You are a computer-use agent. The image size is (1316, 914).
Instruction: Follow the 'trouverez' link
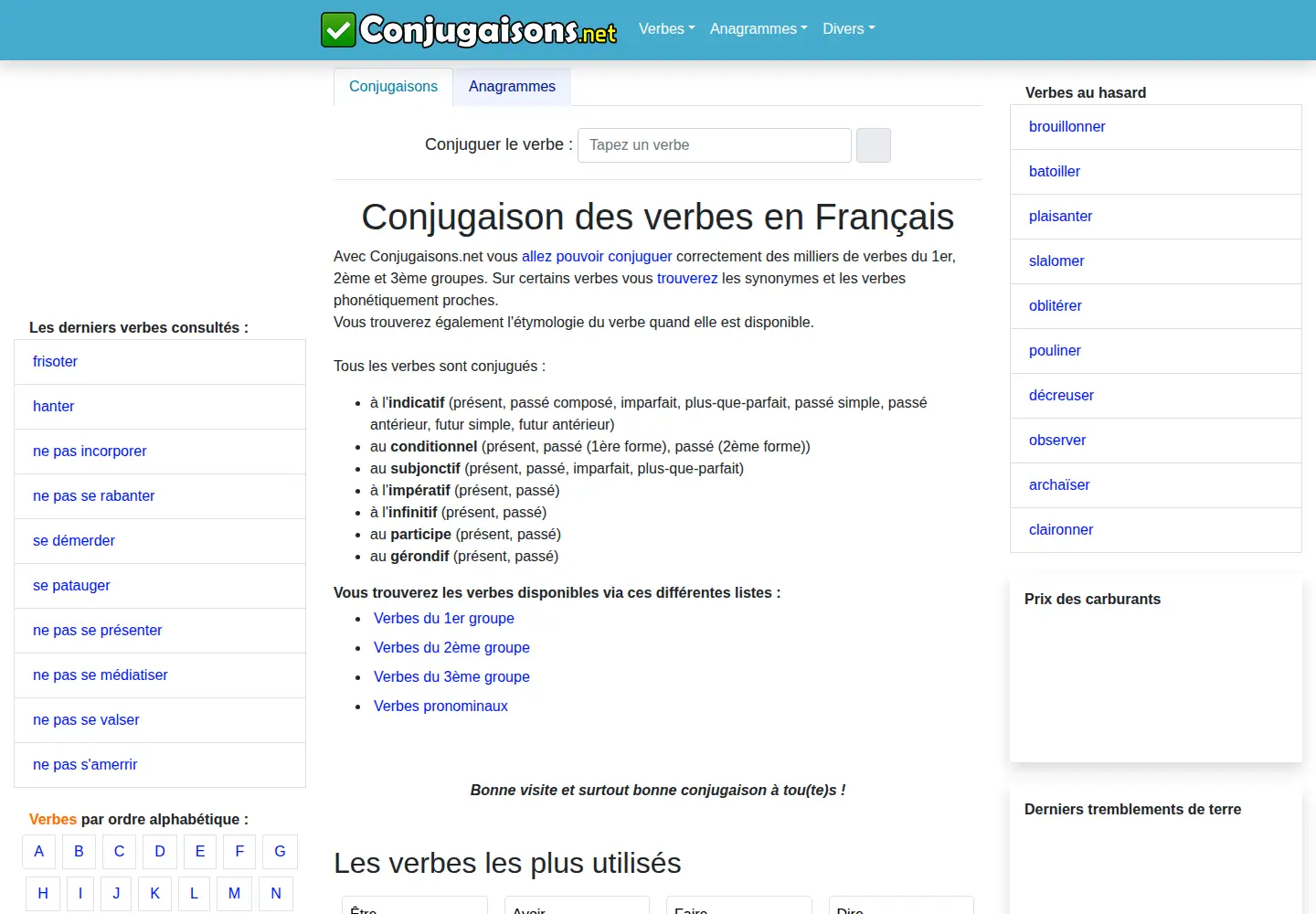[x=687, y=279]
